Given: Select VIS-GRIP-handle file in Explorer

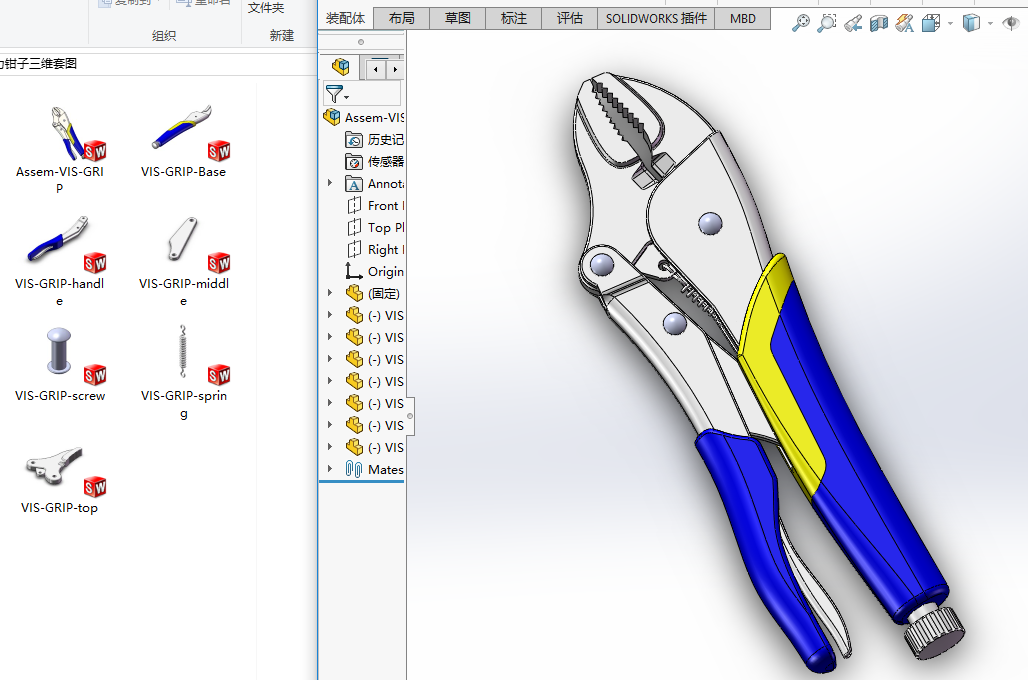Looking at the screenshot, I should click(x=60, y=262).
